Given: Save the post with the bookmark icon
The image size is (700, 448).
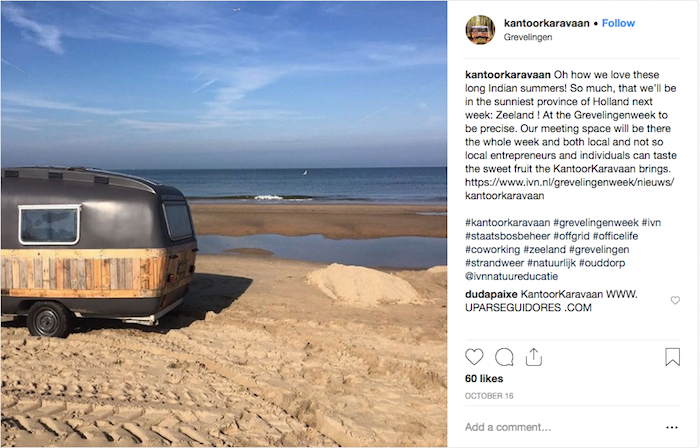Looking at the screenshot, I should pyautogui.click(x=672, y=357).
